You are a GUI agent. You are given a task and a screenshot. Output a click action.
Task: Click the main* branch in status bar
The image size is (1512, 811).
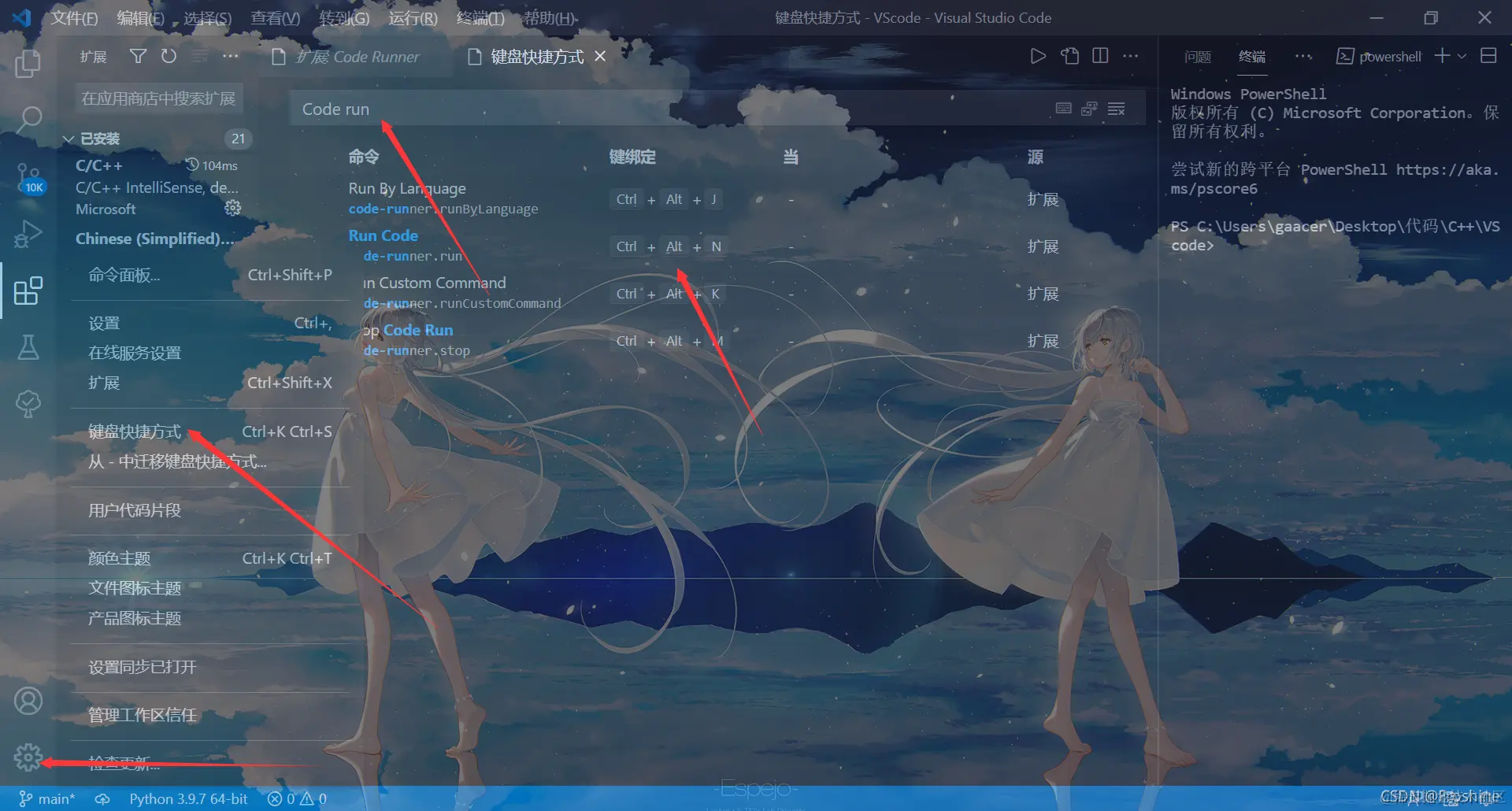point(46,798)
